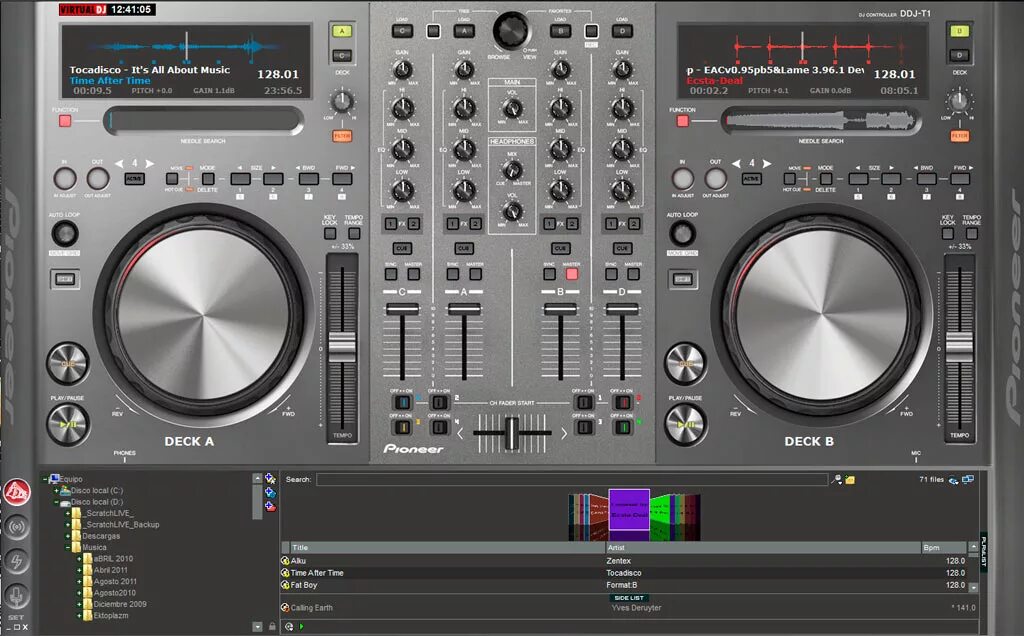Click Deck A loop IN button
Viewport: 1024px width, 636px height.
65,178
